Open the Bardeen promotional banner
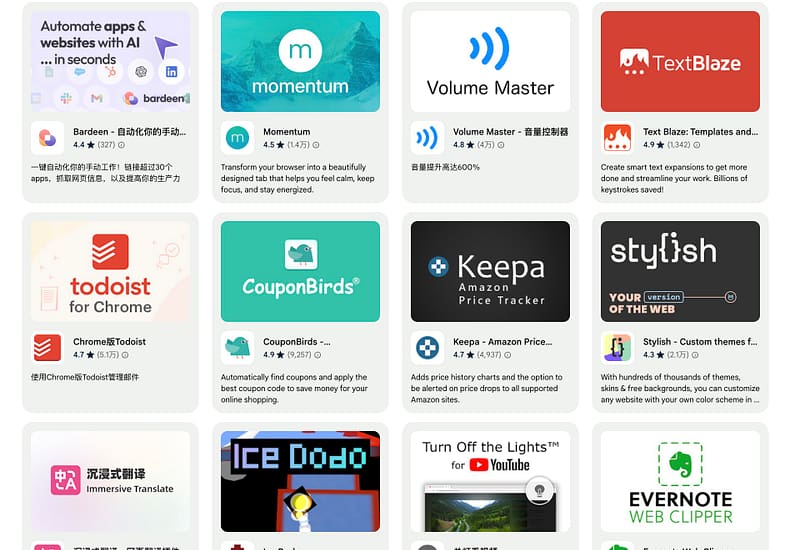 tap(110, 61)
